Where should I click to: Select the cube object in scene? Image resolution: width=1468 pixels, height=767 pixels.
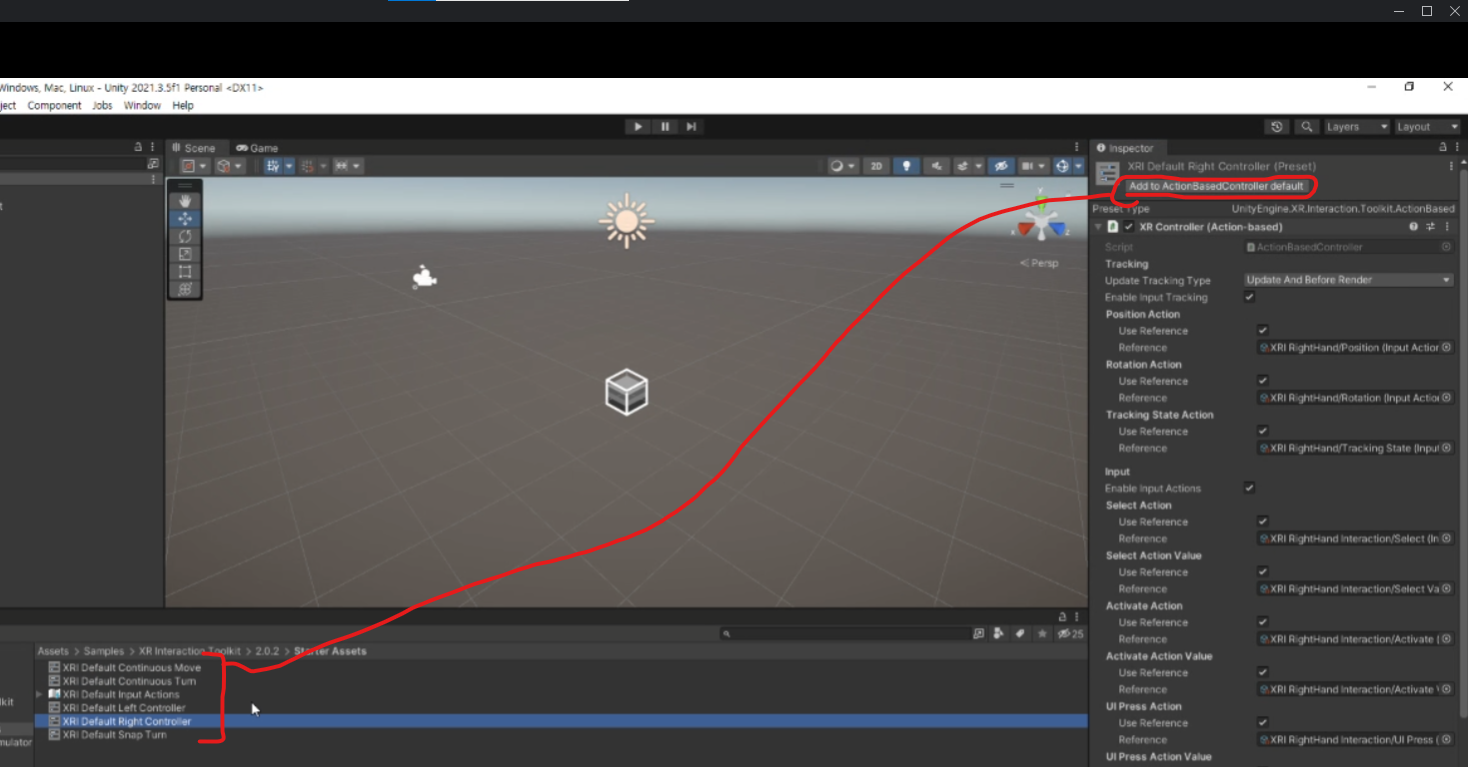tap(626, 391)
